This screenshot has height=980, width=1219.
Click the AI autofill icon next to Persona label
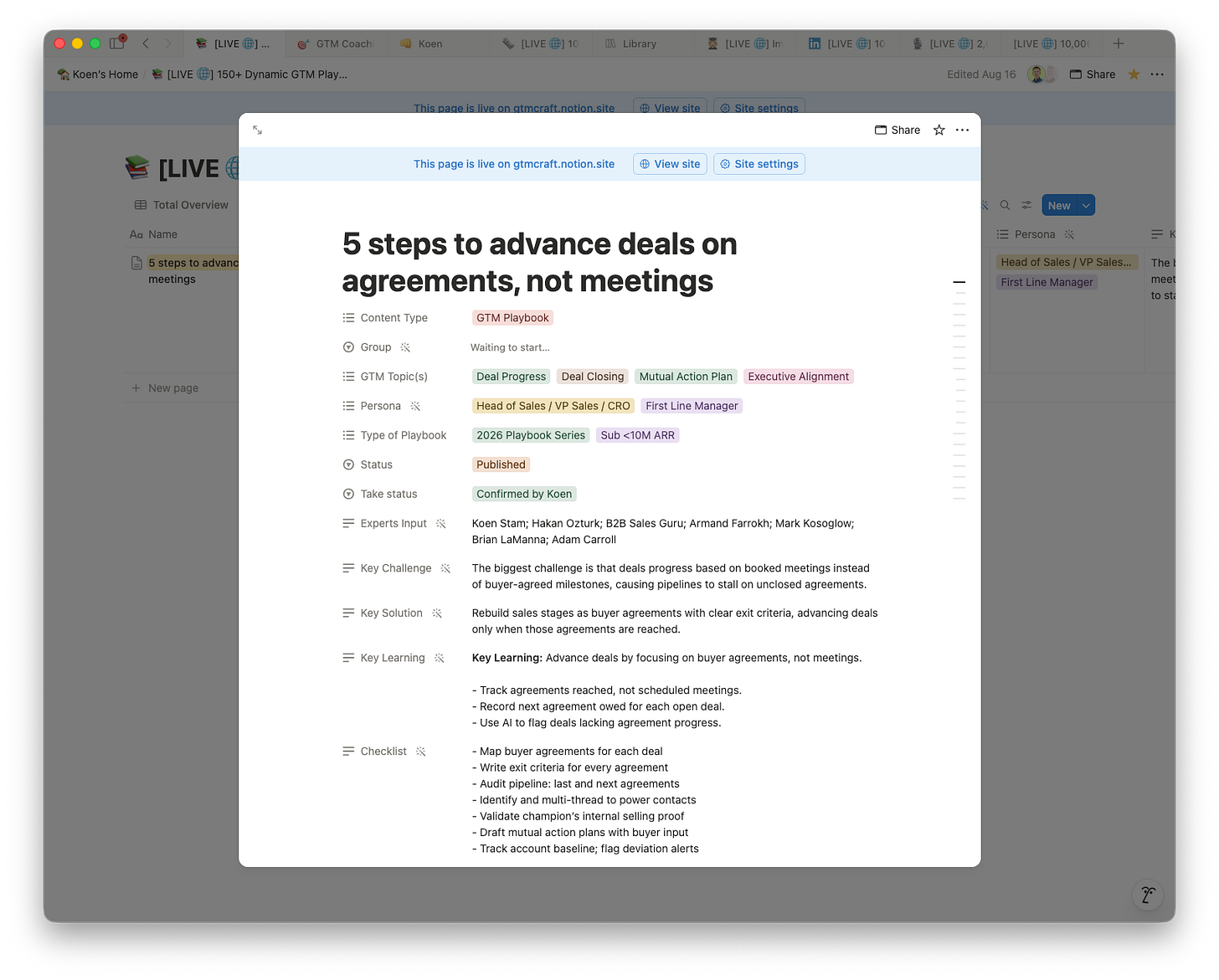point(415,406)
